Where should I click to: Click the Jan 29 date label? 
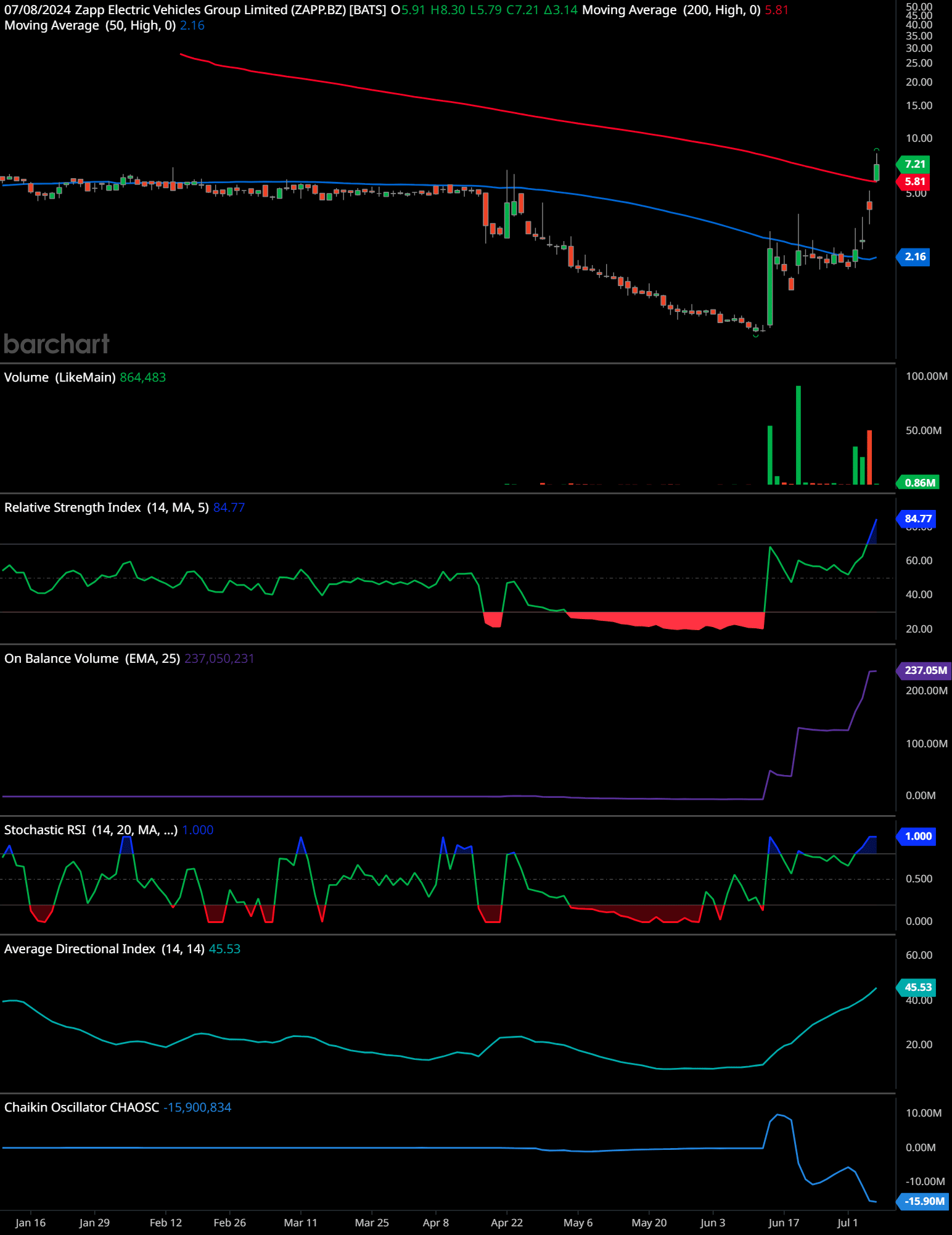(94, 1223)
